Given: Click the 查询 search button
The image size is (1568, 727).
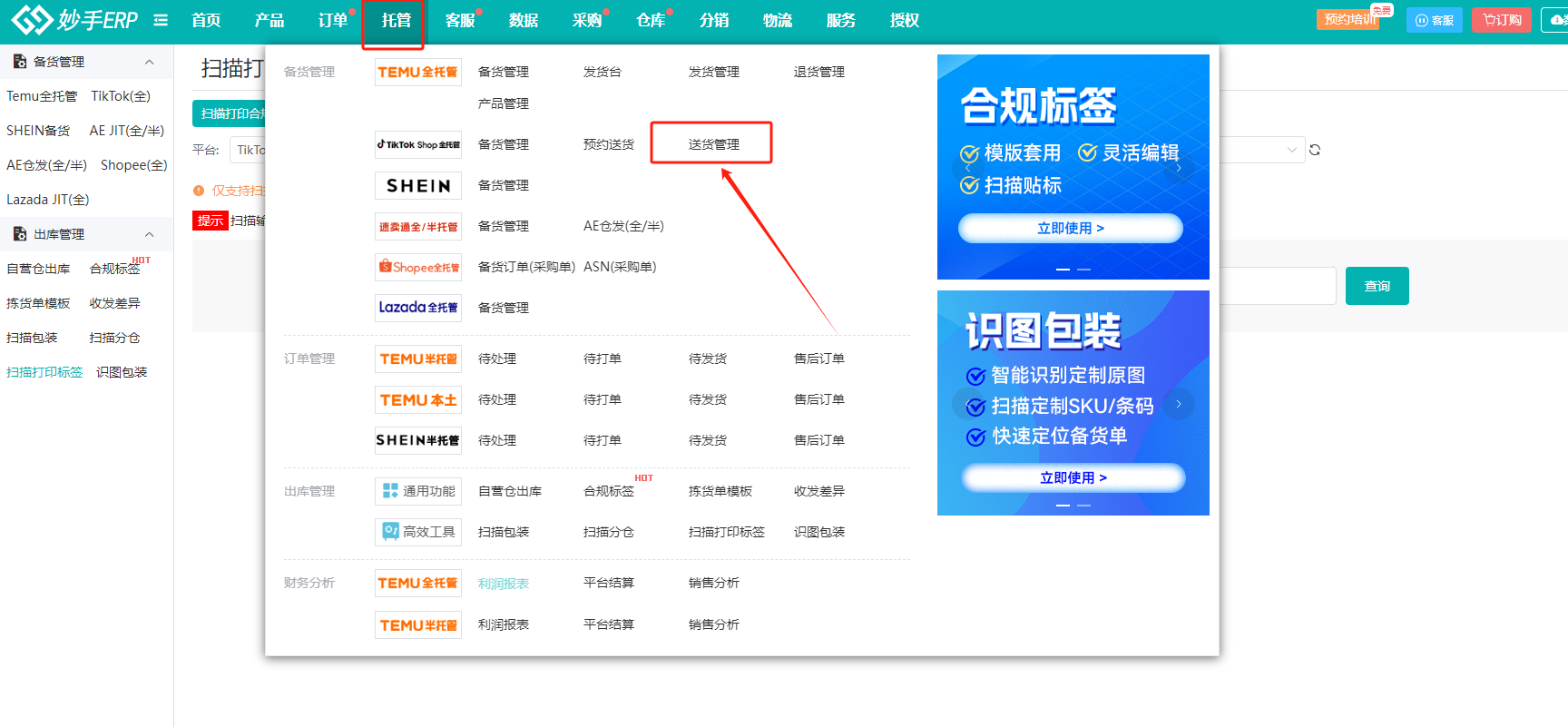Looking at the screenshot, I should [1377, 286].
